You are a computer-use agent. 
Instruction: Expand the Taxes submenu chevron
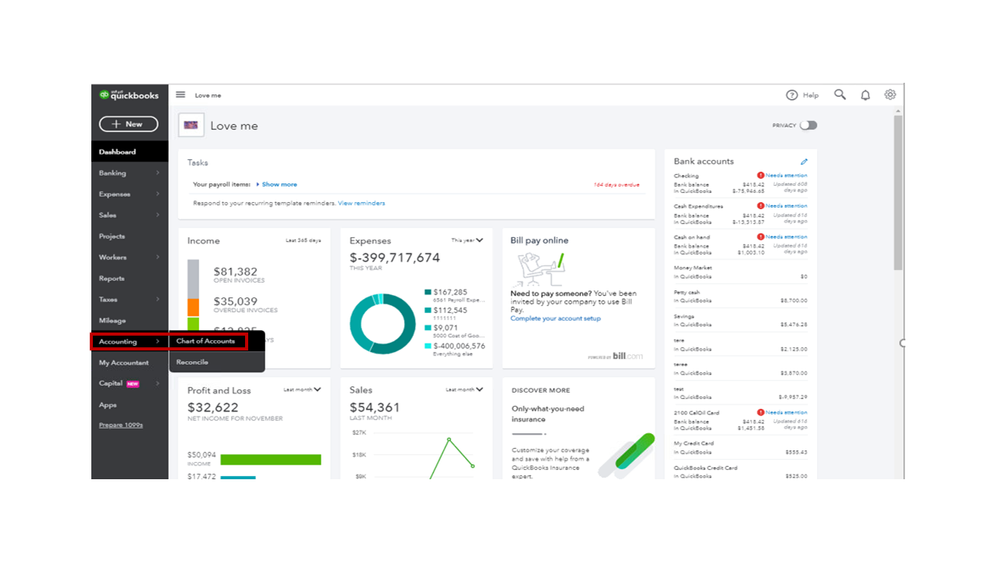click(x=157, y=299)
